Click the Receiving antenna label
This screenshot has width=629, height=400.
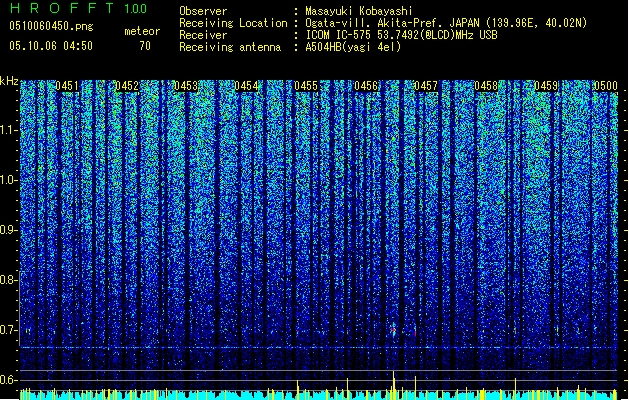(230, 47)
